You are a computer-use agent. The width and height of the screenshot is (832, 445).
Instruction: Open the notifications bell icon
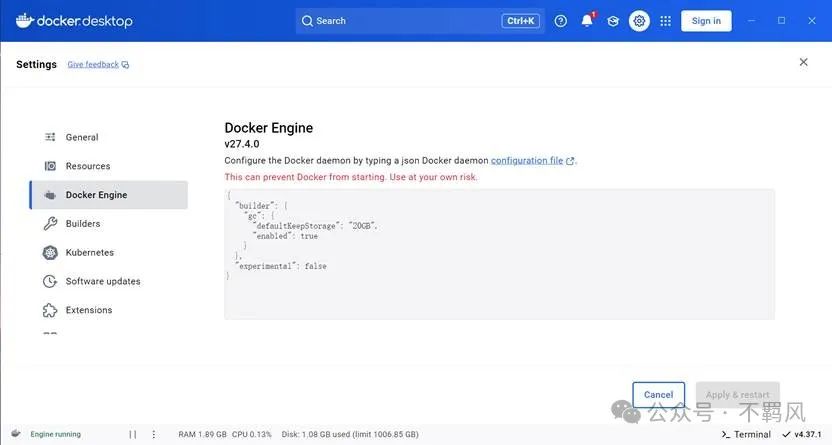click(587, 21)
